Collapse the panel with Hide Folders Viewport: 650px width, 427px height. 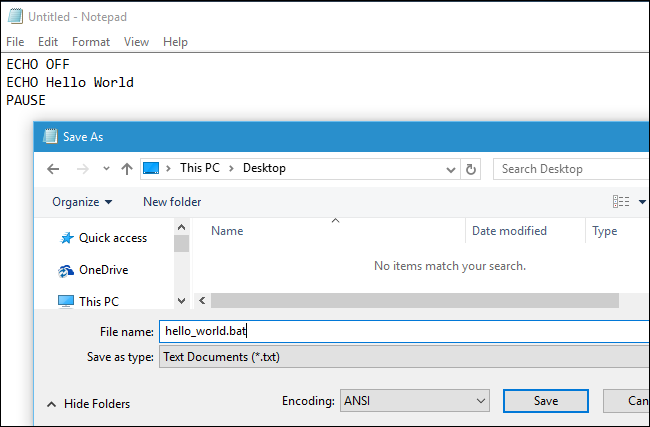[x=88, y=404]
